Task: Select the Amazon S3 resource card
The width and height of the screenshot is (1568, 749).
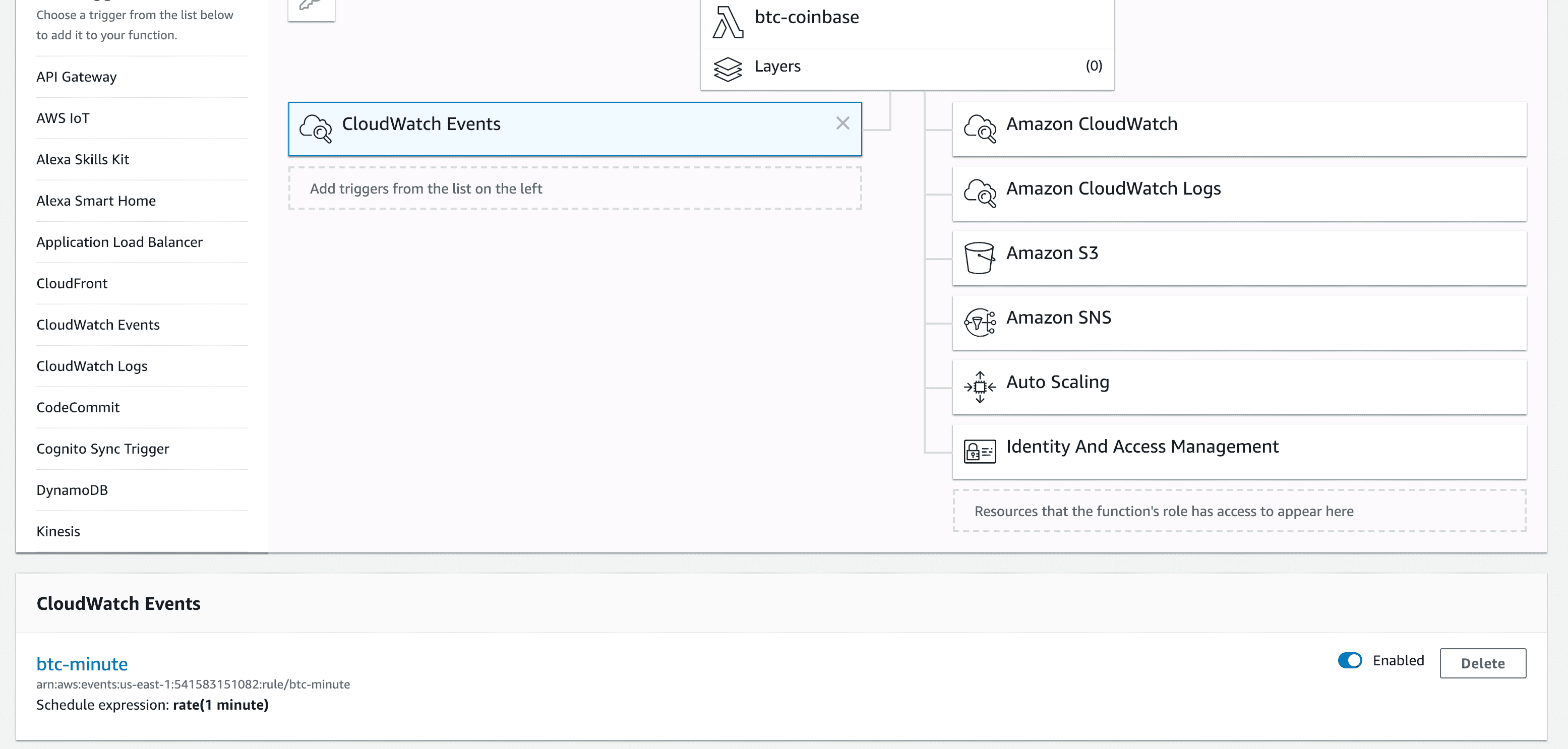Action: point(1239,258)
